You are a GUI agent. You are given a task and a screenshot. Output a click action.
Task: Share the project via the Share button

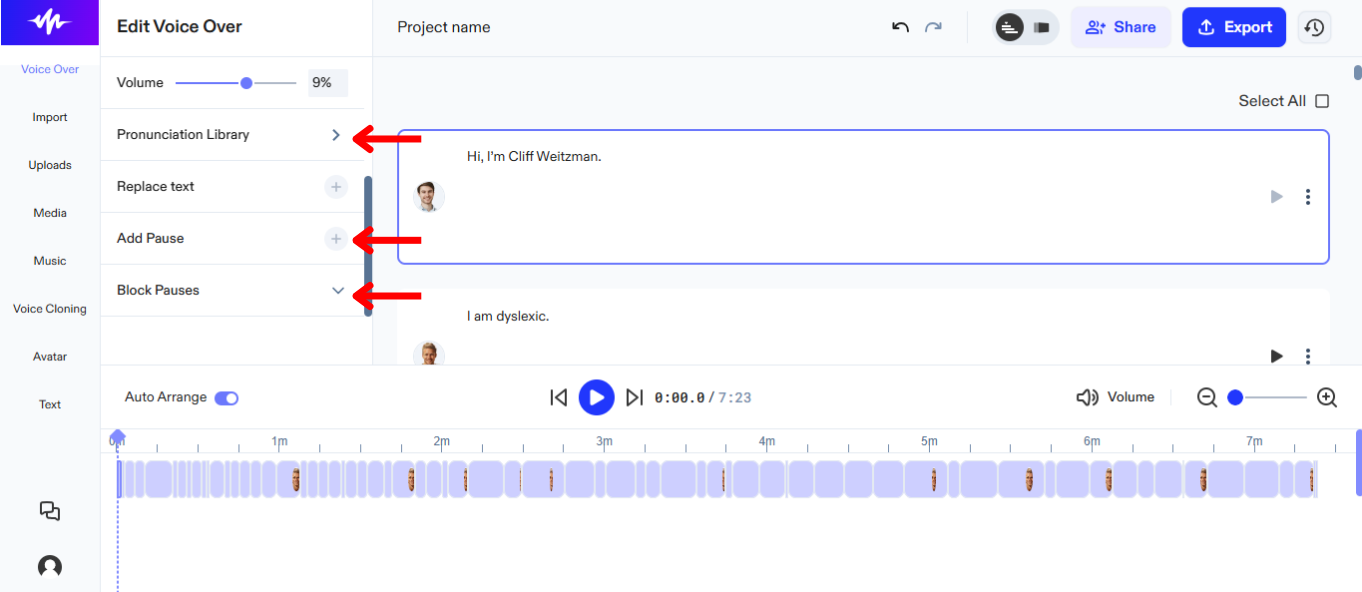click(x=1120, y=27)
